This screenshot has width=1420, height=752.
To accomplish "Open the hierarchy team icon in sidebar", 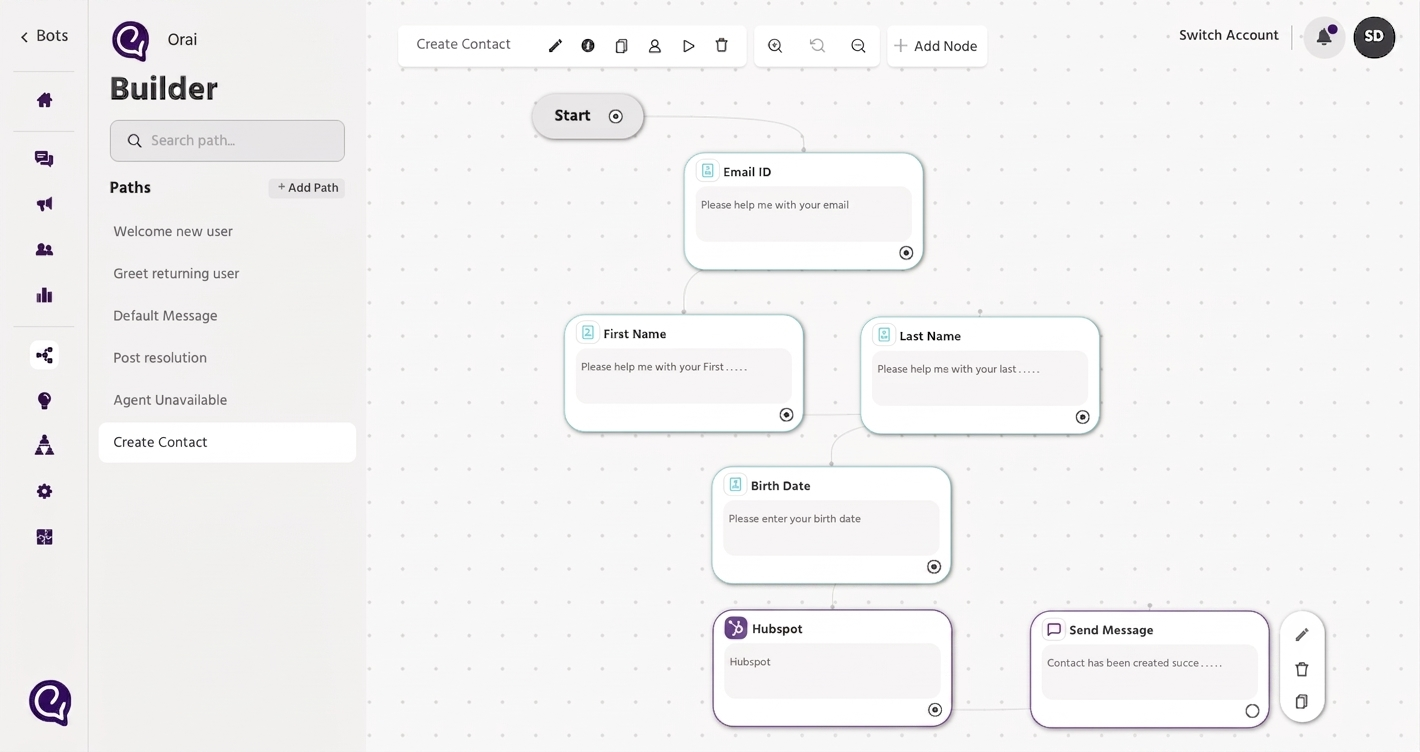I will pos(44,446).
